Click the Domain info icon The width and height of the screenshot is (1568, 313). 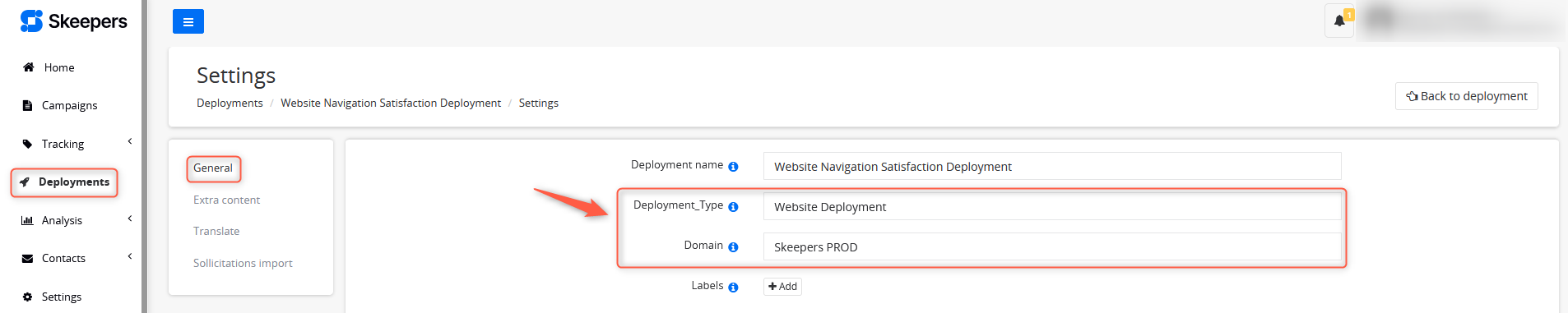pyautogui.click(x=733, y=247)
